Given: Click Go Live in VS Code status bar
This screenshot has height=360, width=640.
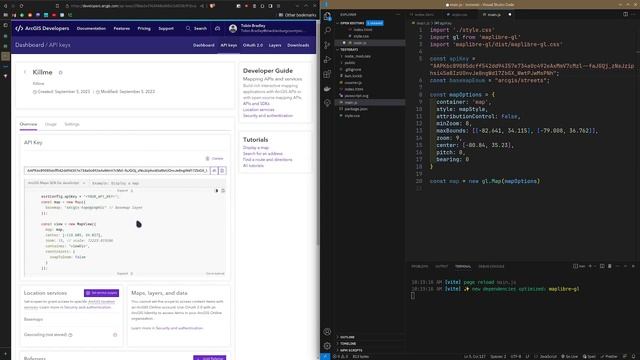Looking at the screenshot, I should (x=569, y=356).
